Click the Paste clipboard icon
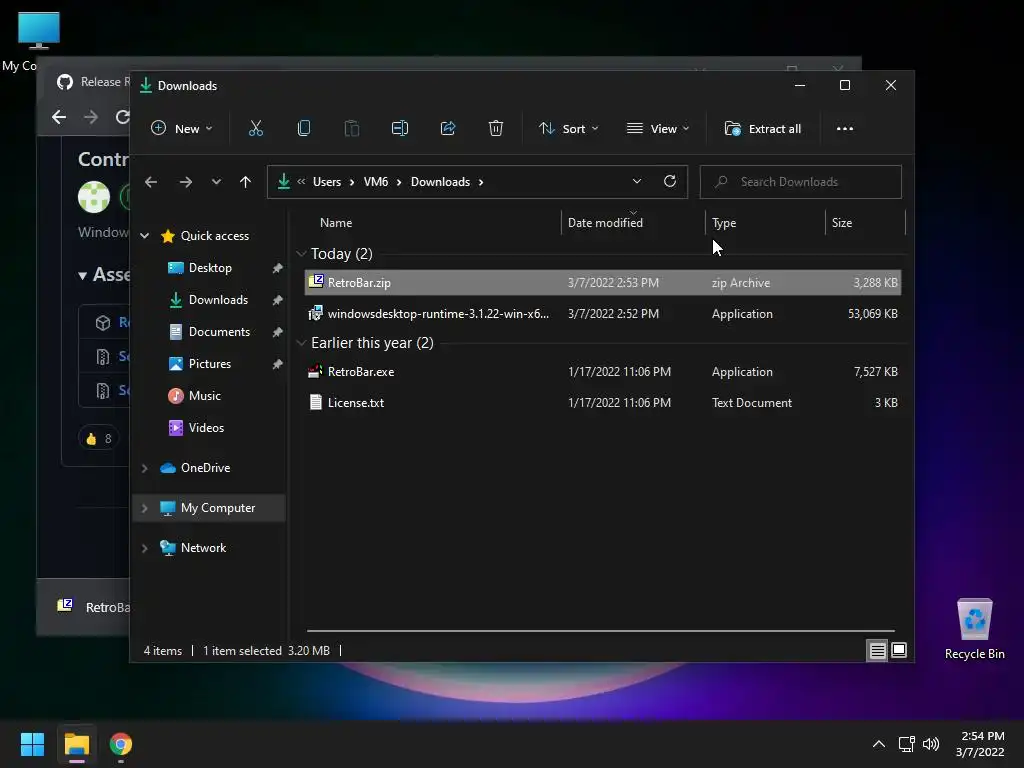The image size is (1024, 768). click(x=351, y=129)
